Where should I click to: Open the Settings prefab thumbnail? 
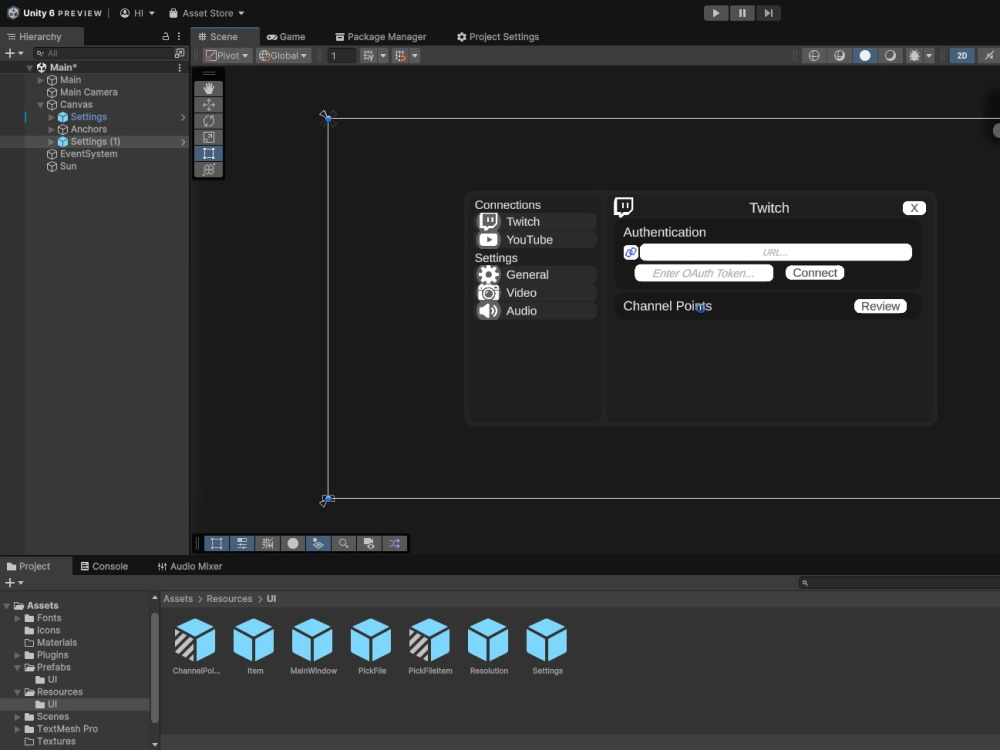point(547,640)
